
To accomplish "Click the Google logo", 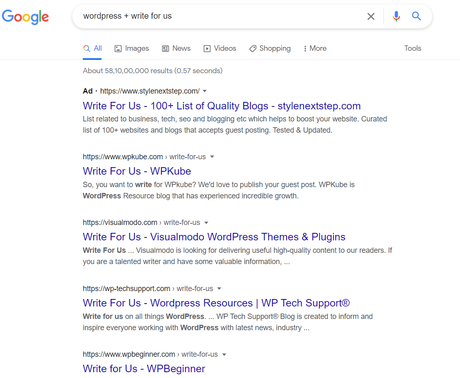I will tap(25, 17).
